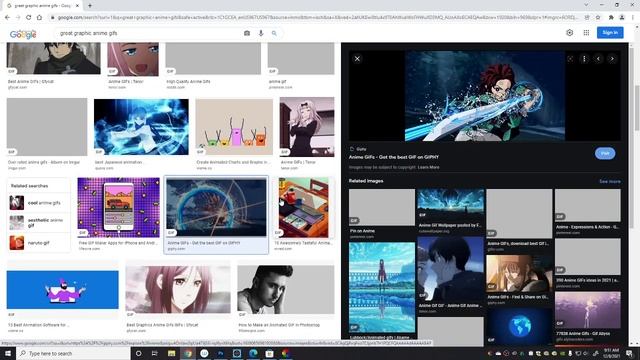The width and height of the screenshot is (640, 360).
Task: Open the Best Graphics Anime Gifs red-hair thumbnail
Action: (178, 289)
